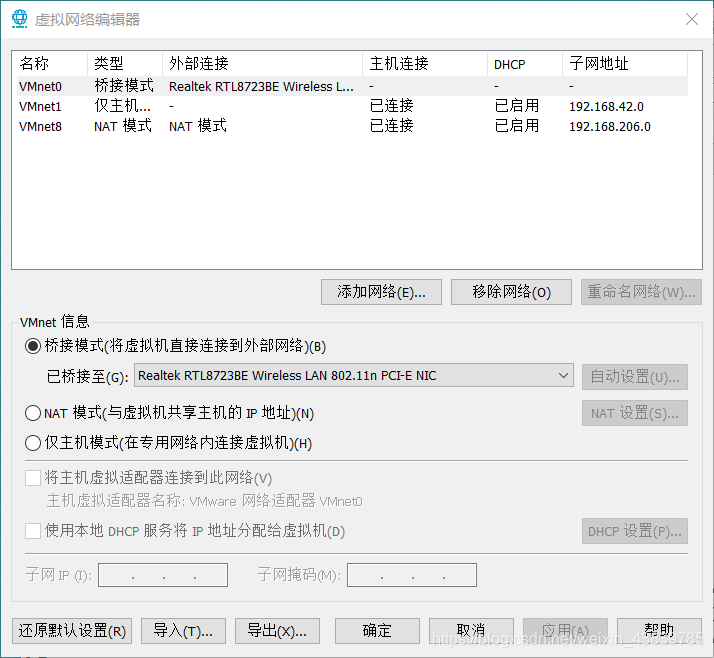Select the VMnet1 row
The image size is (714, 658).
352,106
